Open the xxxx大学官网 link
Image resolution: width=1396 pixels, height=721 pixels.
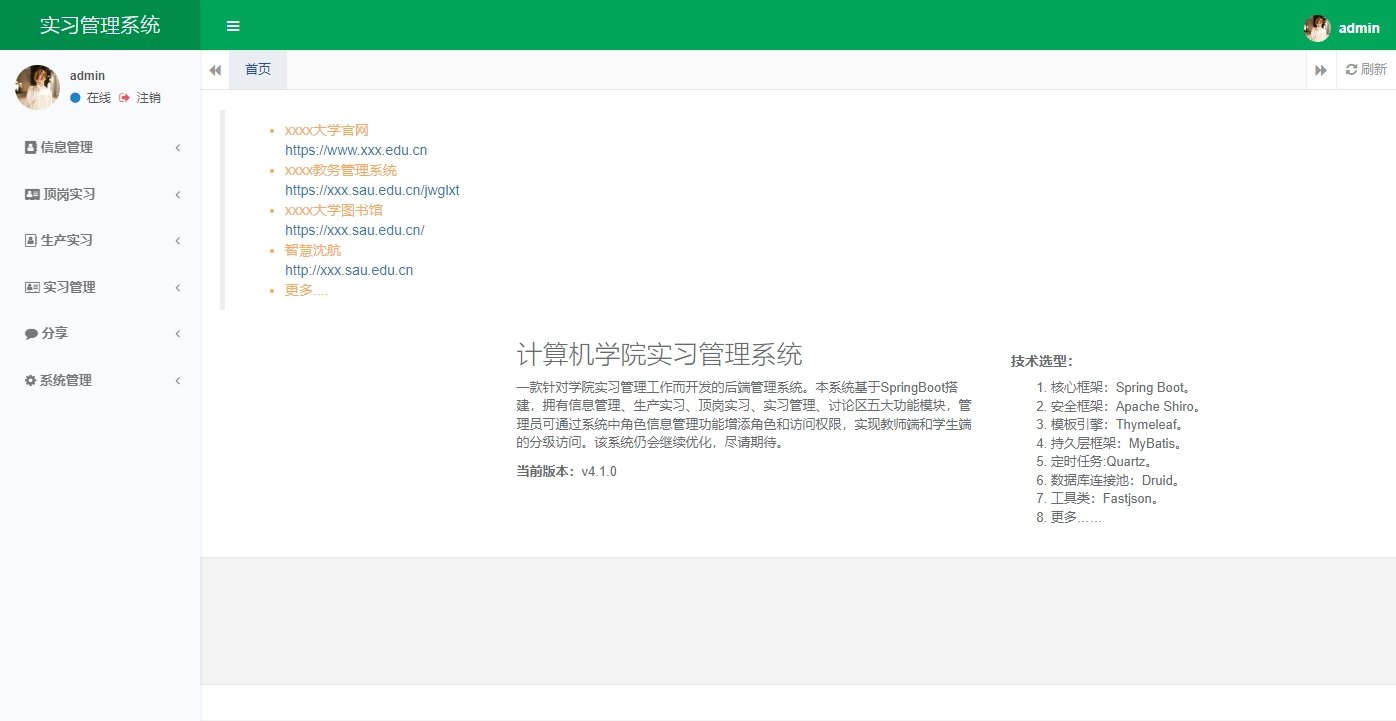tap(327, 130)
